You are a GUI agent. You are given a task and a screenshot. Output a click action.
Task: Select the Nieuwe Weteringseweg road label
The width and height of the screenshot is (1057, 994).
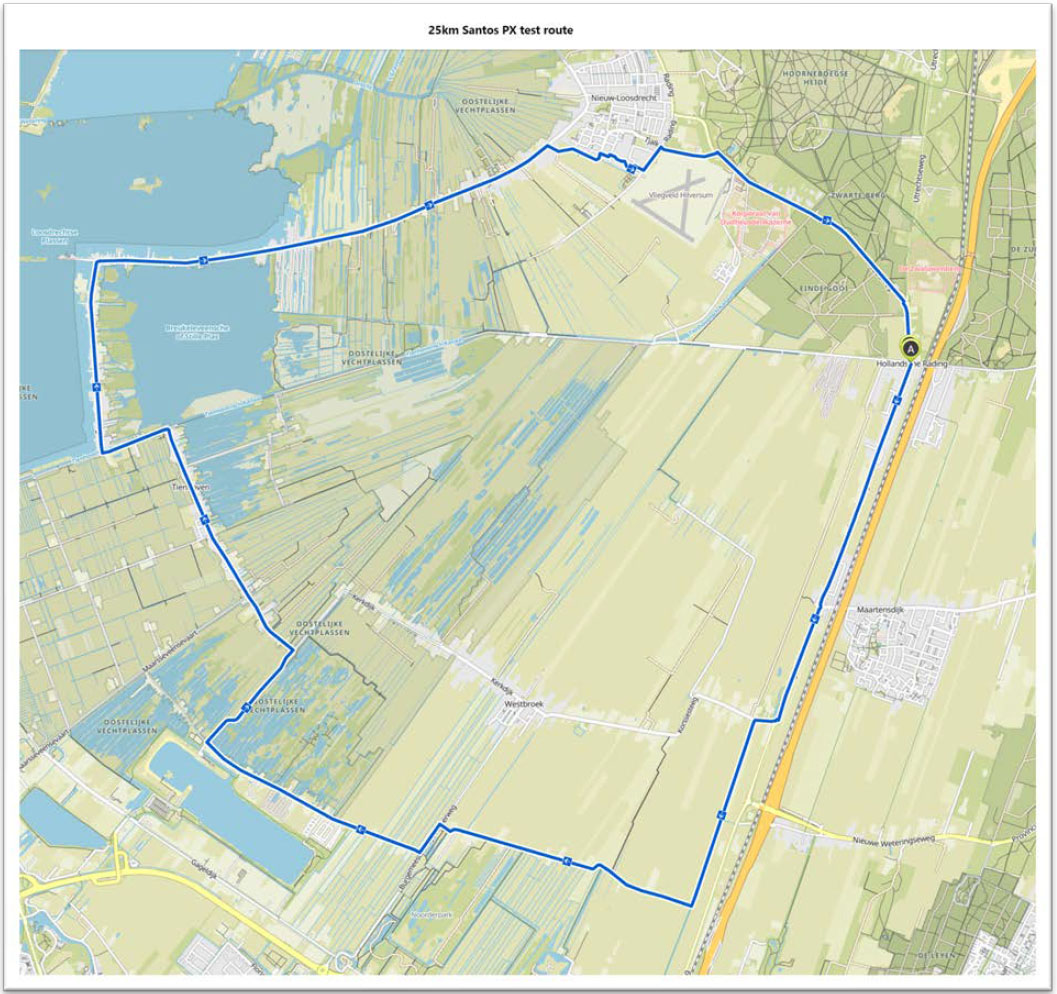pos(894,840)
